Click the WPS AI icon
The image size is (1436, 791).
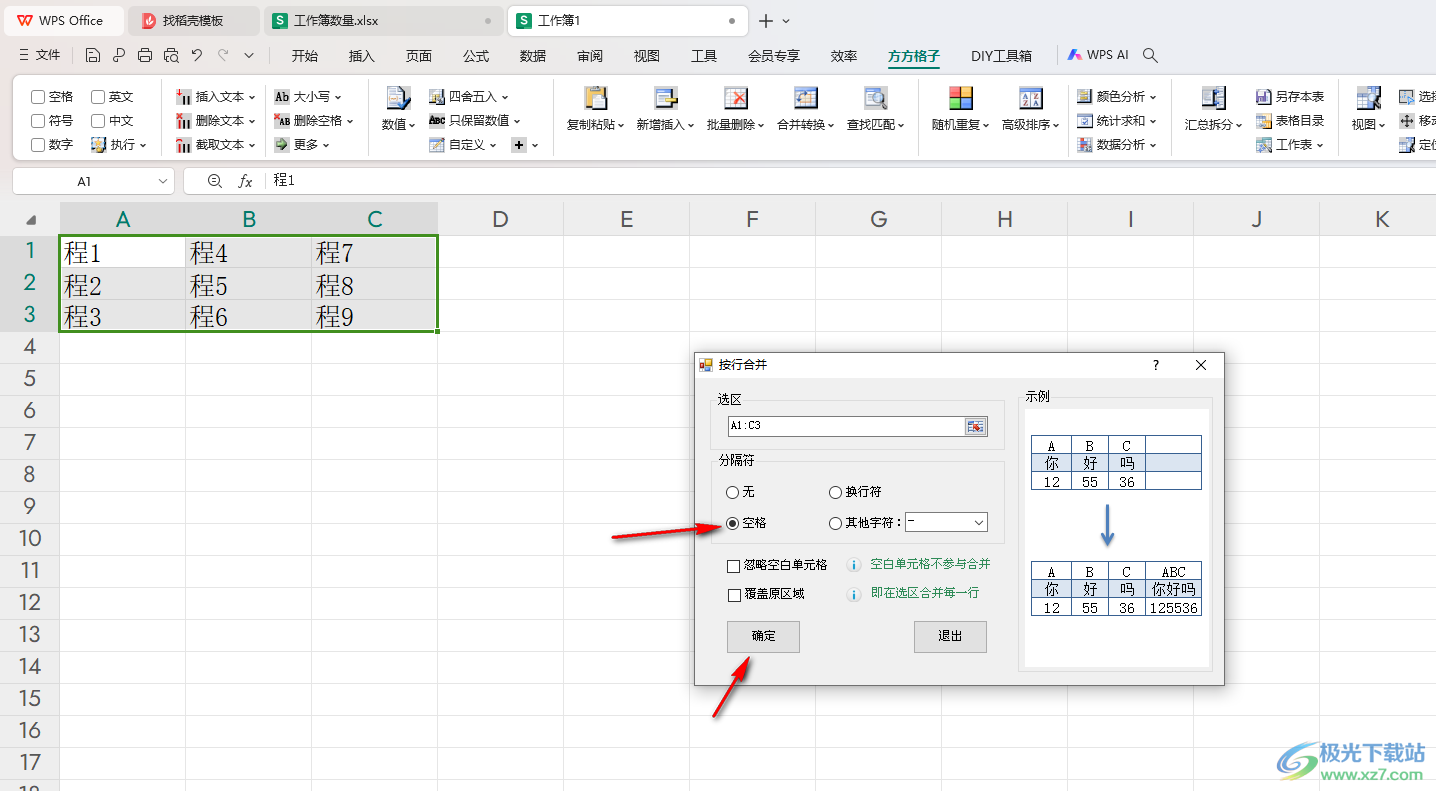point(1075,55)
